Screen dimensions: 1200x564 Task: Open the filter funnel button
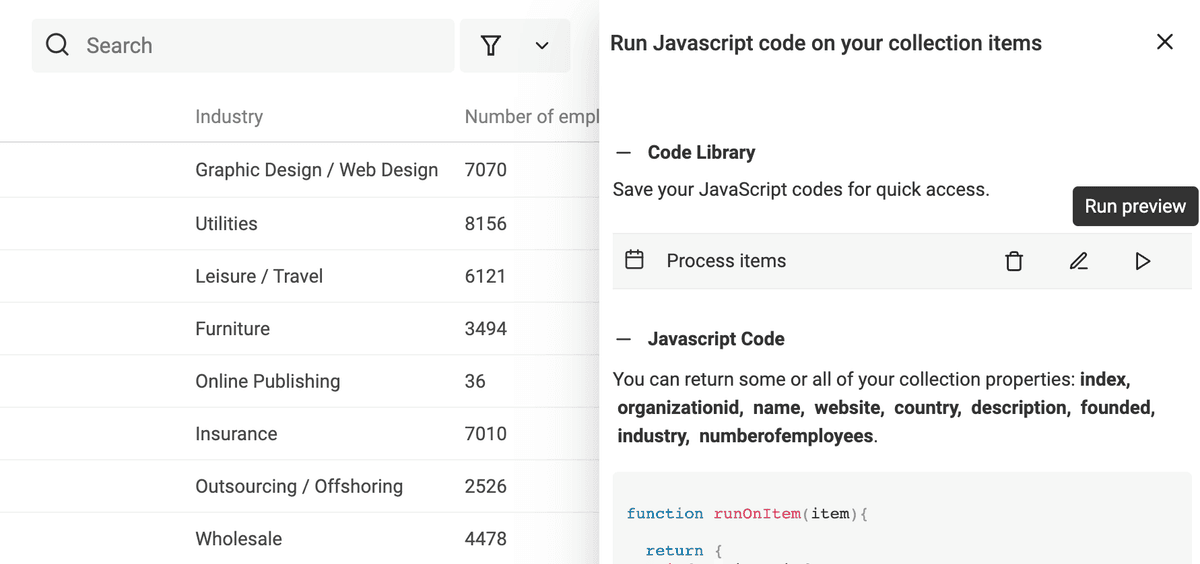coord(490,45)
